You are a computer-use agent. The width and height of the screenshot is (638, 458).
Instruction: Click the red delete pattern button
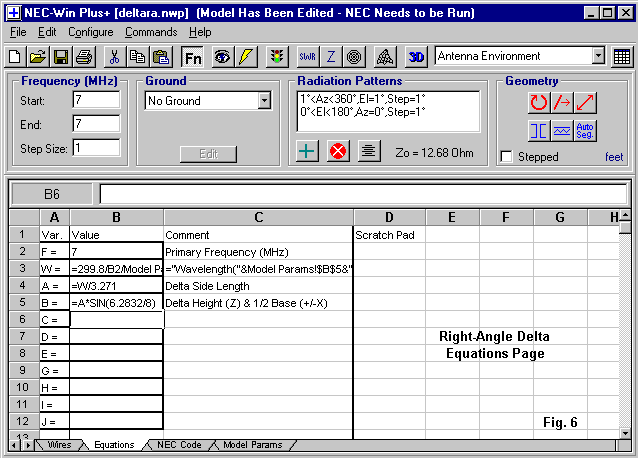pyautogui.click(x=338, y=151)
